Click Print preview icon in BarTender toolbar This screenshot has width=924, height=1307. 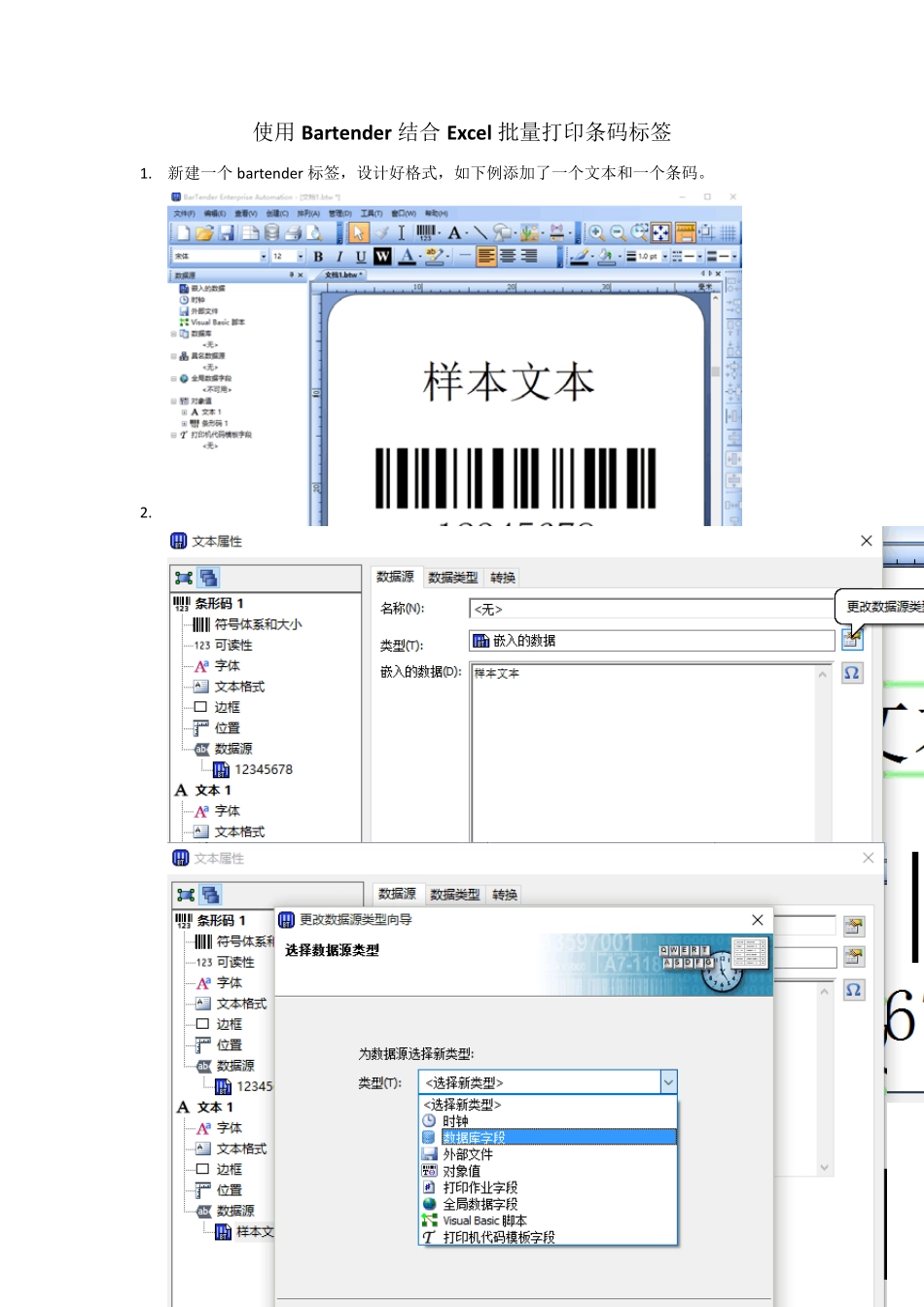coord(313,232)
